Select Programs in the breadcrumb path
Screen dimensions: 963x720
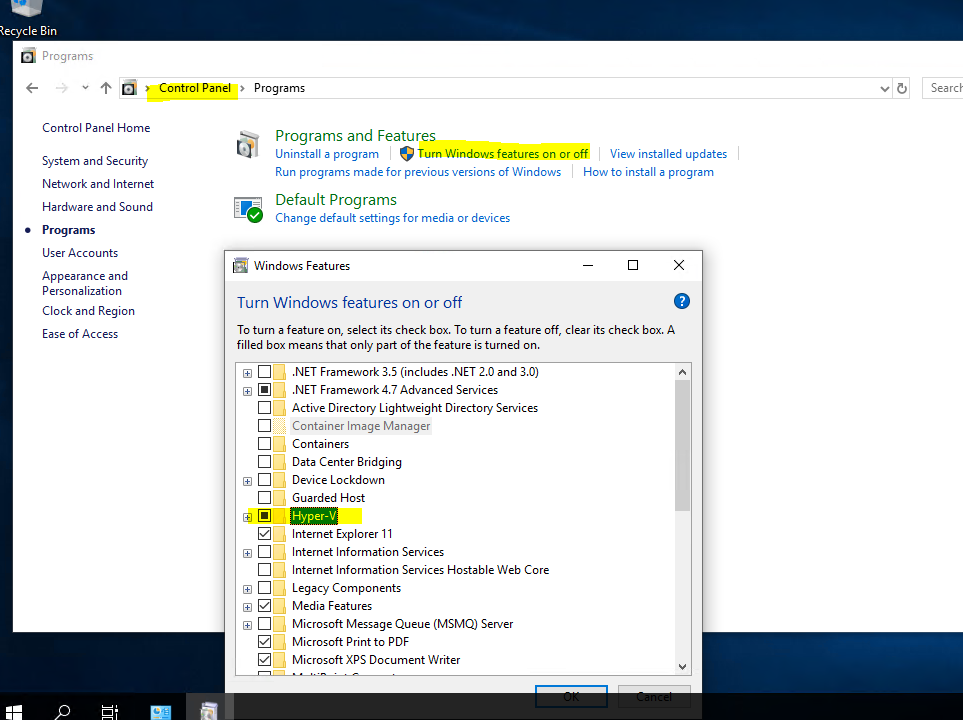click(x=279, y=88)
